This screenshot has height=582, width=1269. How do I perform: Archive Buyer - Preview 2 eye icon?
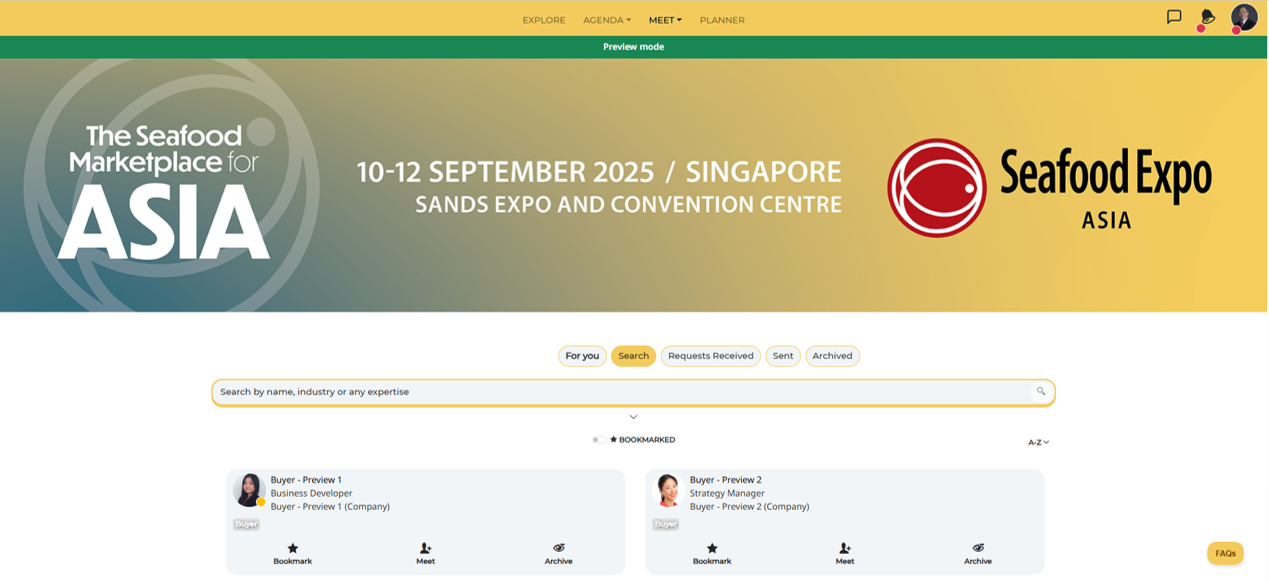pyautogui.click(x=978, y=548)
